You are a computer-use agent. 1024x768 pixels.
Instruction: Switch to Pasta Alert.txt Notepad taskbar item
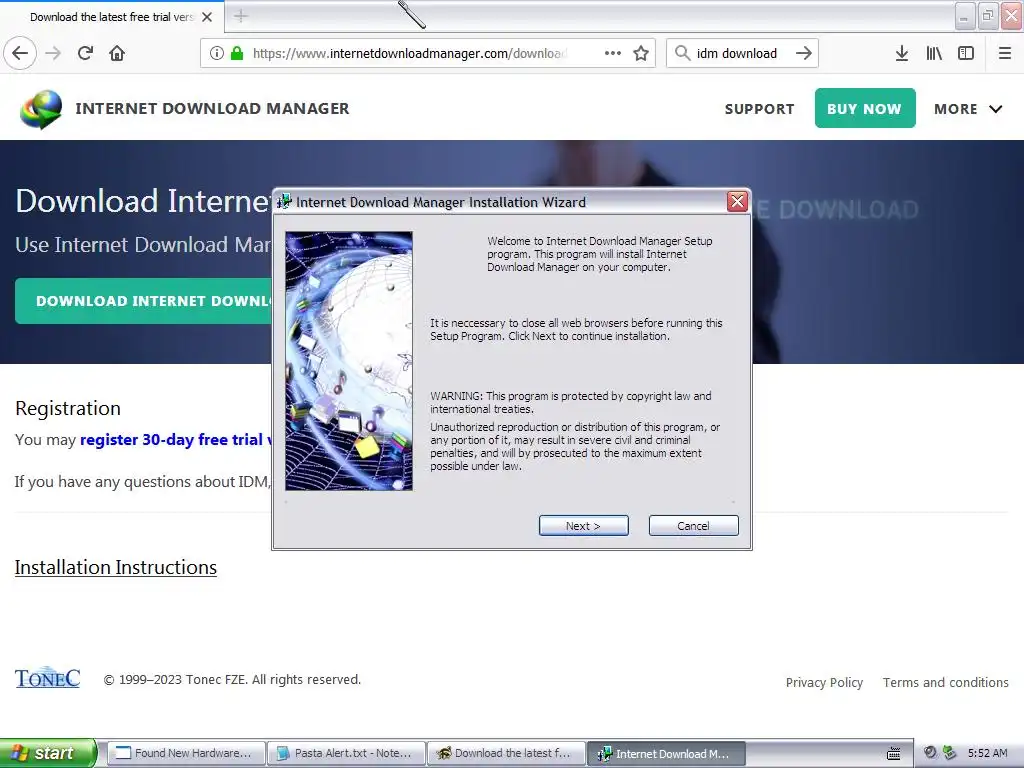(347, 753)
